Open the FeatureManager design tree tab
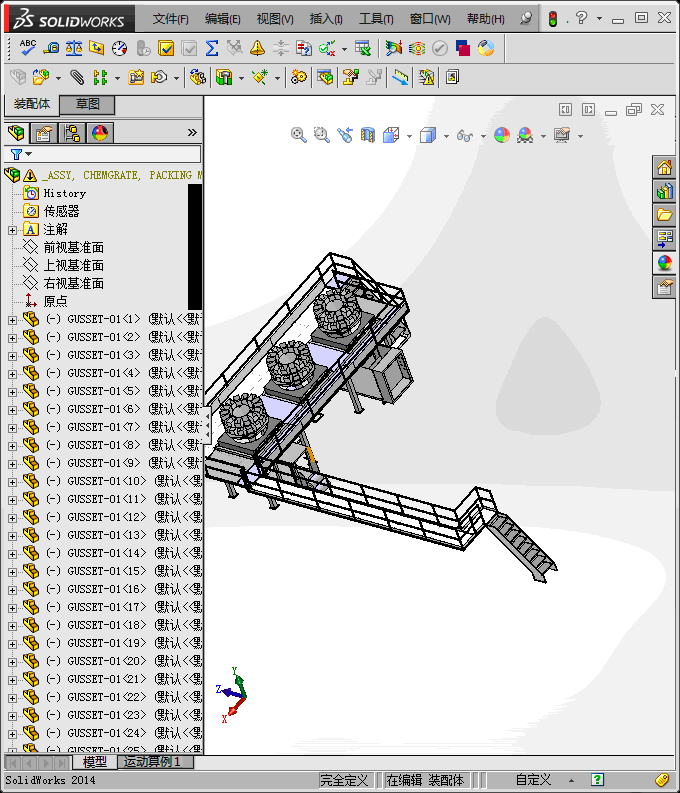The height and width of the screenshot is (793, 680). (x=16, y=133)
